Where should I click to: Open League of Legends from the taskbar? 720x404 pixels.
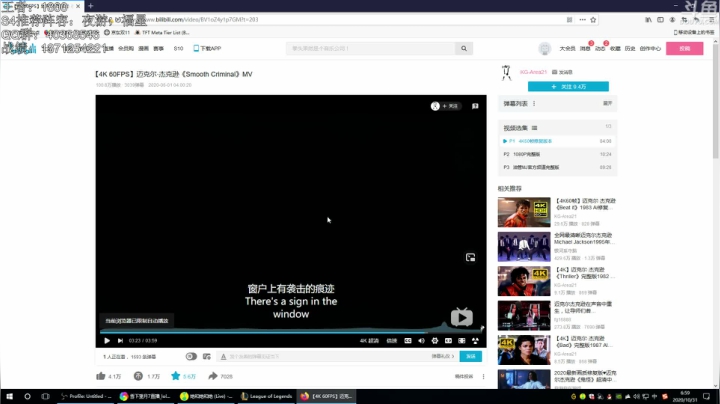tap(266, 396)
